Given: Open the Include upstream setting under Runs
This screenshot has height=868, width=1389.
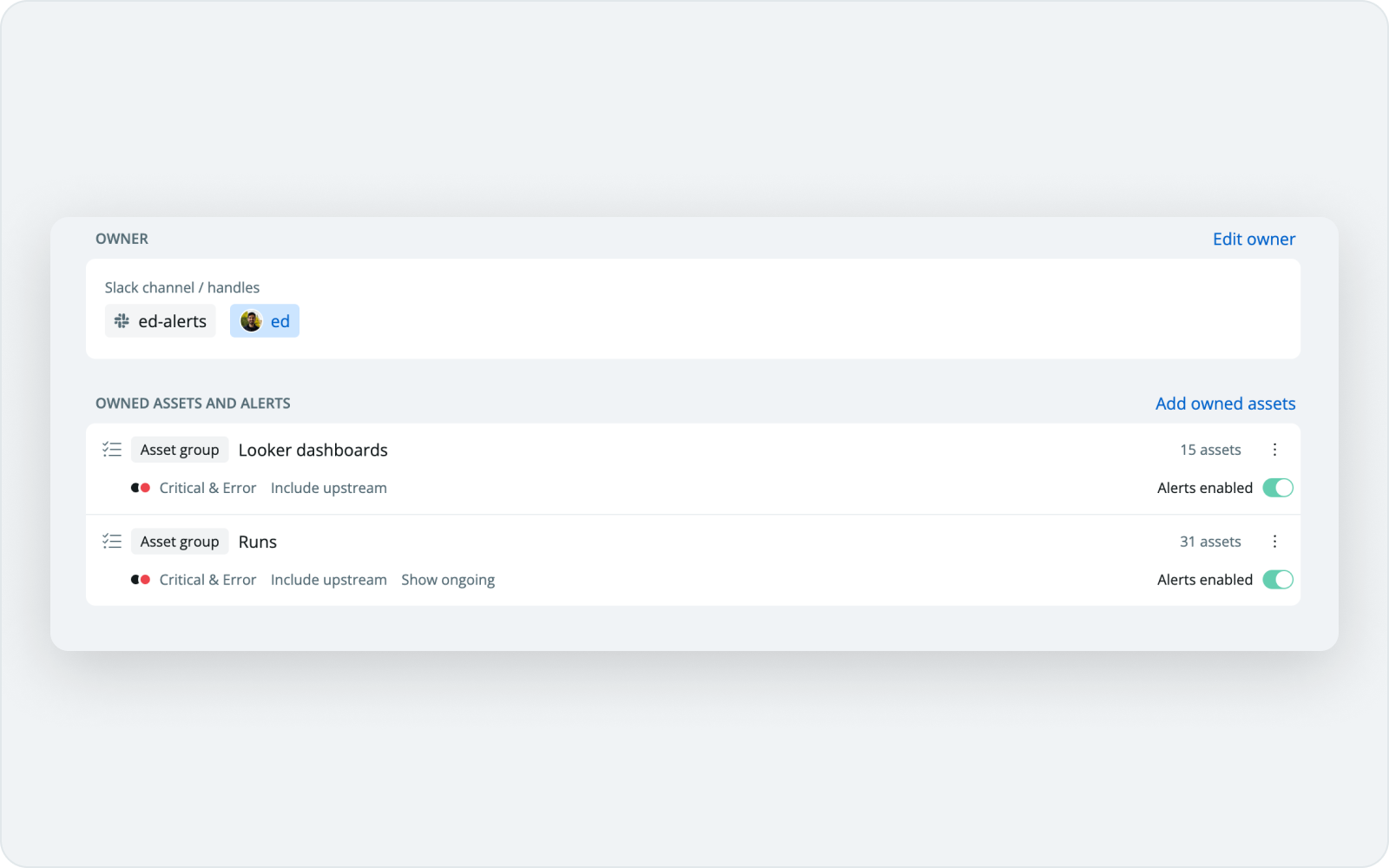Looking at the screenshot, I should (328, 579).
